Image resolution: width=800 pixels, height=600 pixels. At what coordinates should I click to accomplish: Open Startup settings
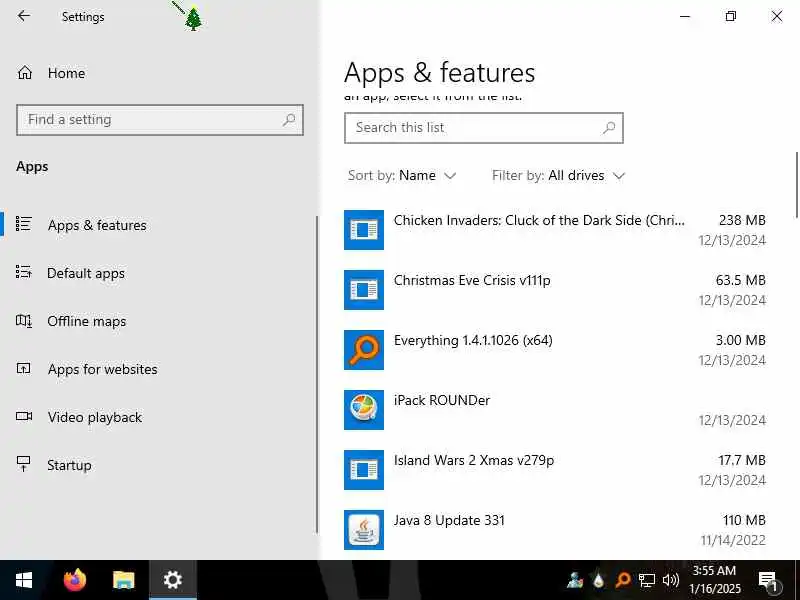[69, 465]
